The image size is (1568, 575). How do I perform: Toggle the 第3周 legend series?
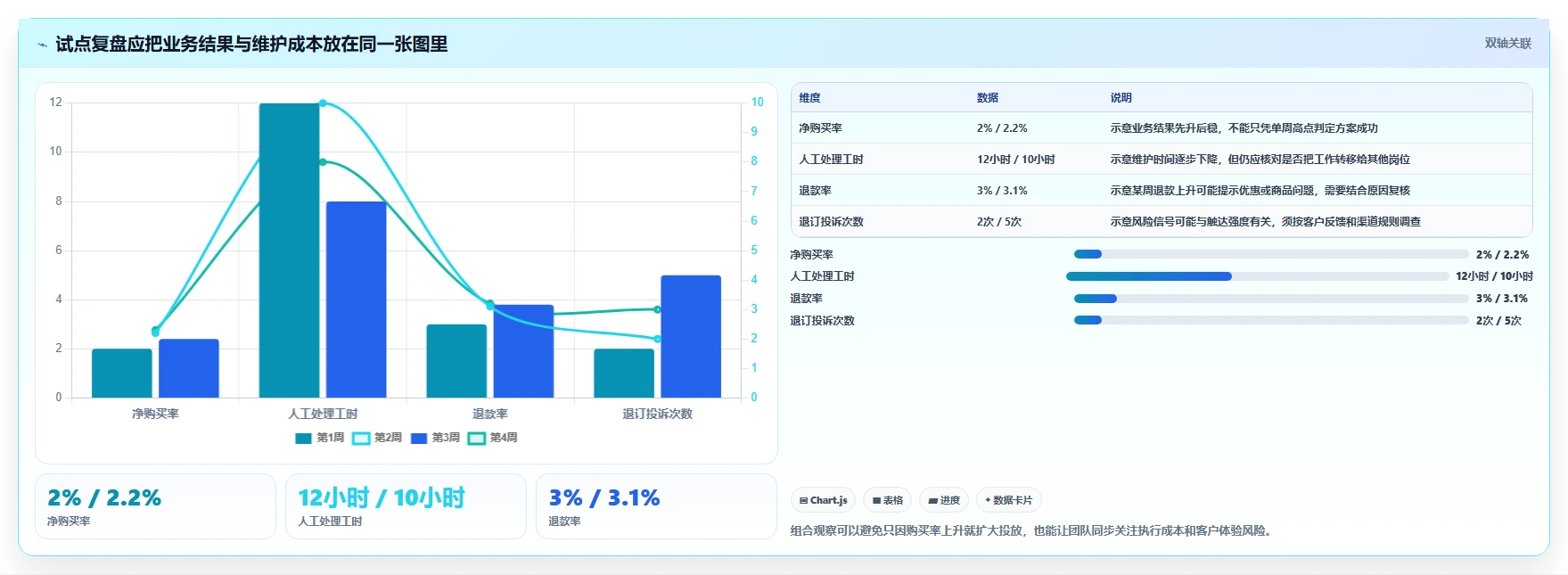tap(435, 438)
